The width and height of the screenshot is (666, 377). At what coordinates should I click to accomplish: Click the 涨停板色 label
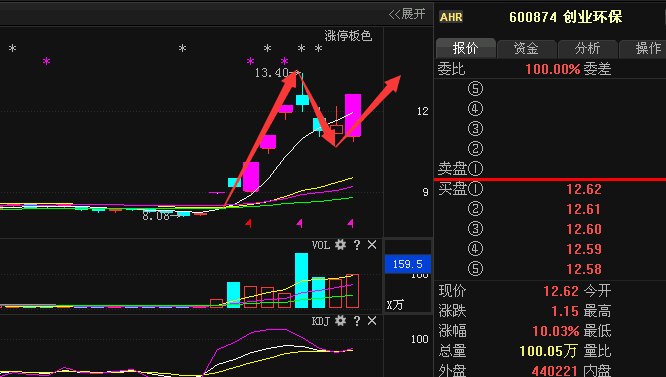click(348, 36)
